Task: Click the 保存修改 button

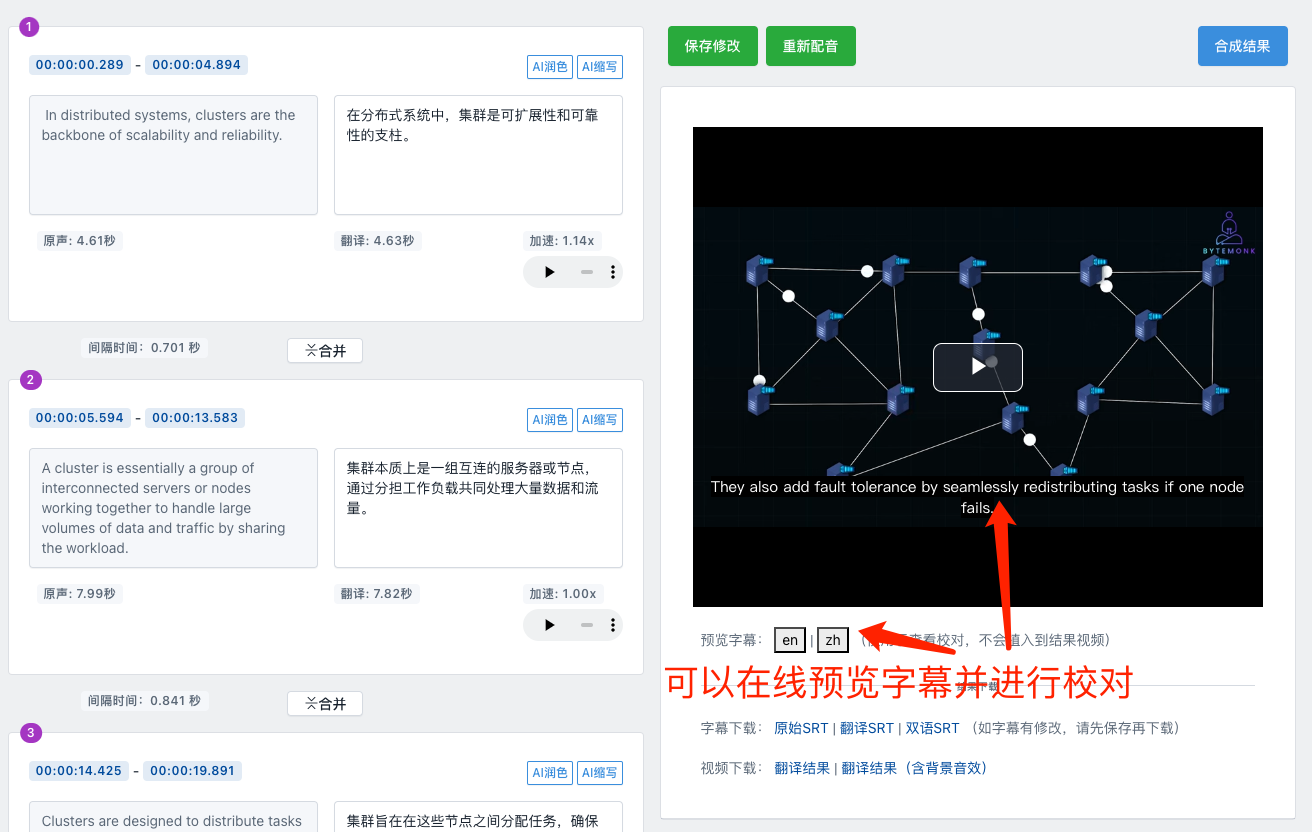Action: [x=713, y=46]
